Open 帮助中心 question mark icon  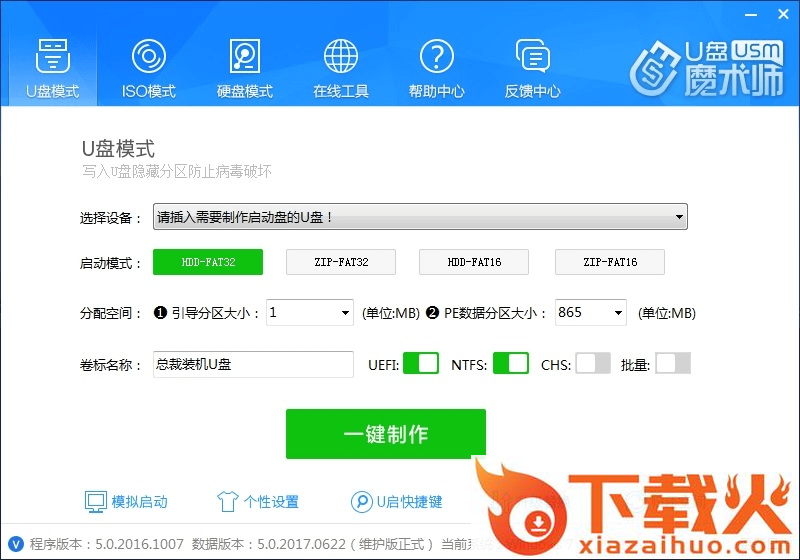pos(437,56)
